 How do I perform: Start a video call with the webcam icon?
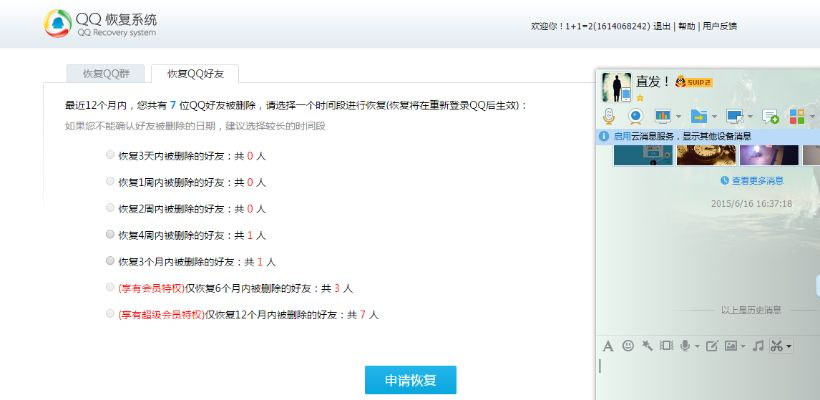point(634,116)
